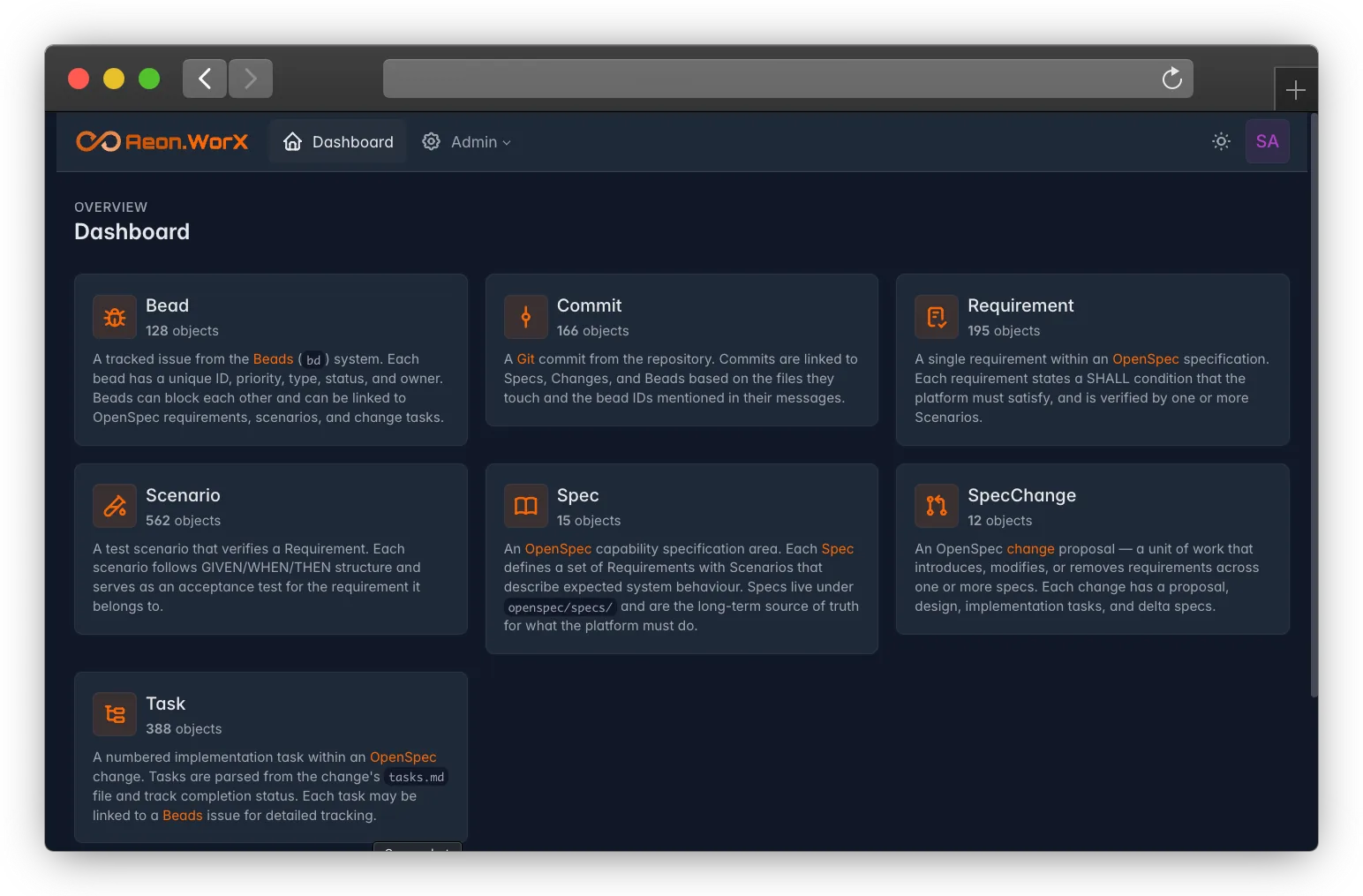The image size is (1363, 896).
Task: Reload page with refresh icon
Action: [1172, 79]
